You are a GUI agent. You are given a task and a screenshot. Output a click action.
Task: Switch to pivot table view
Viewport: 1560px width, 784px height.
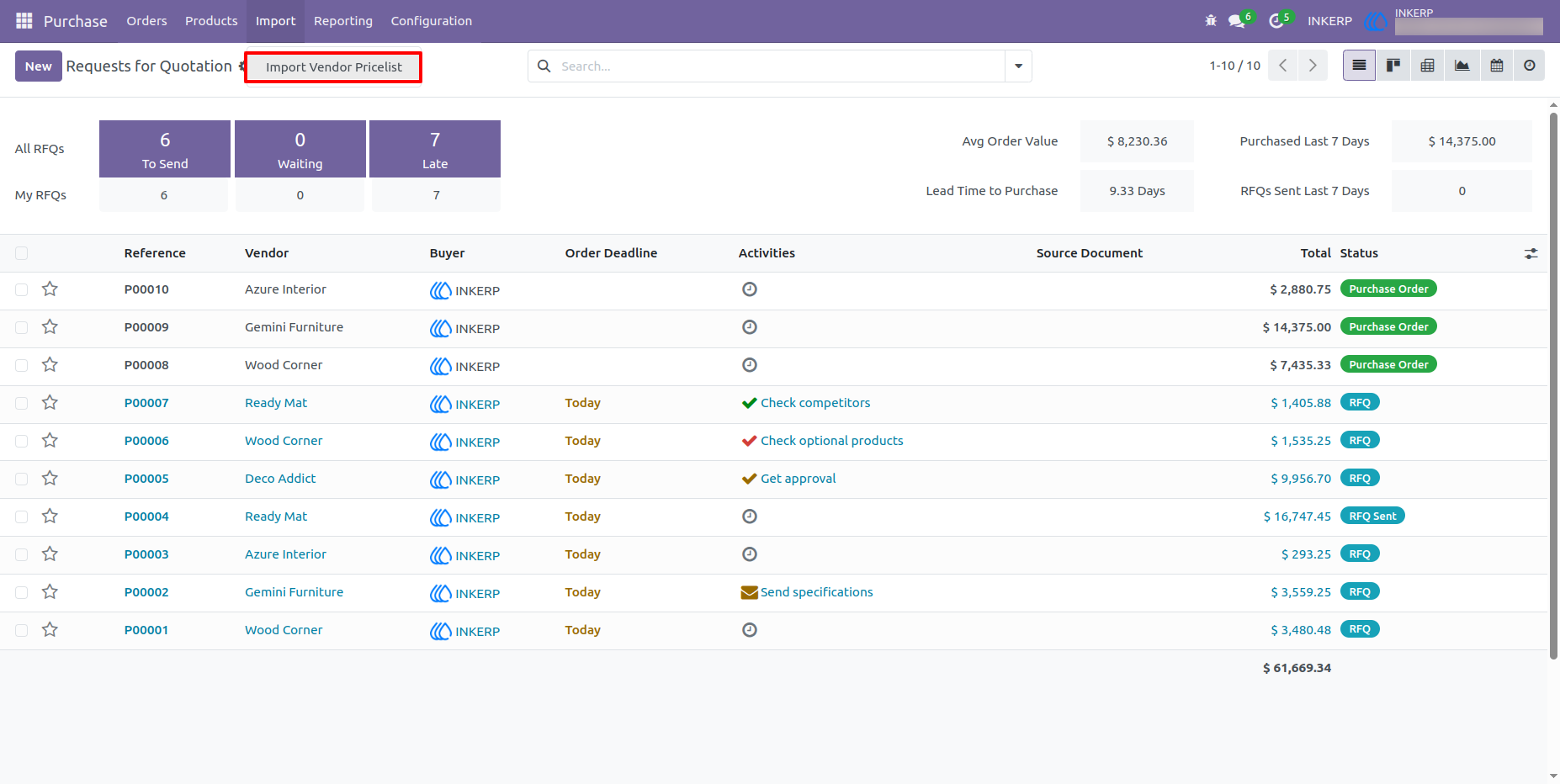pos(1428,66)
